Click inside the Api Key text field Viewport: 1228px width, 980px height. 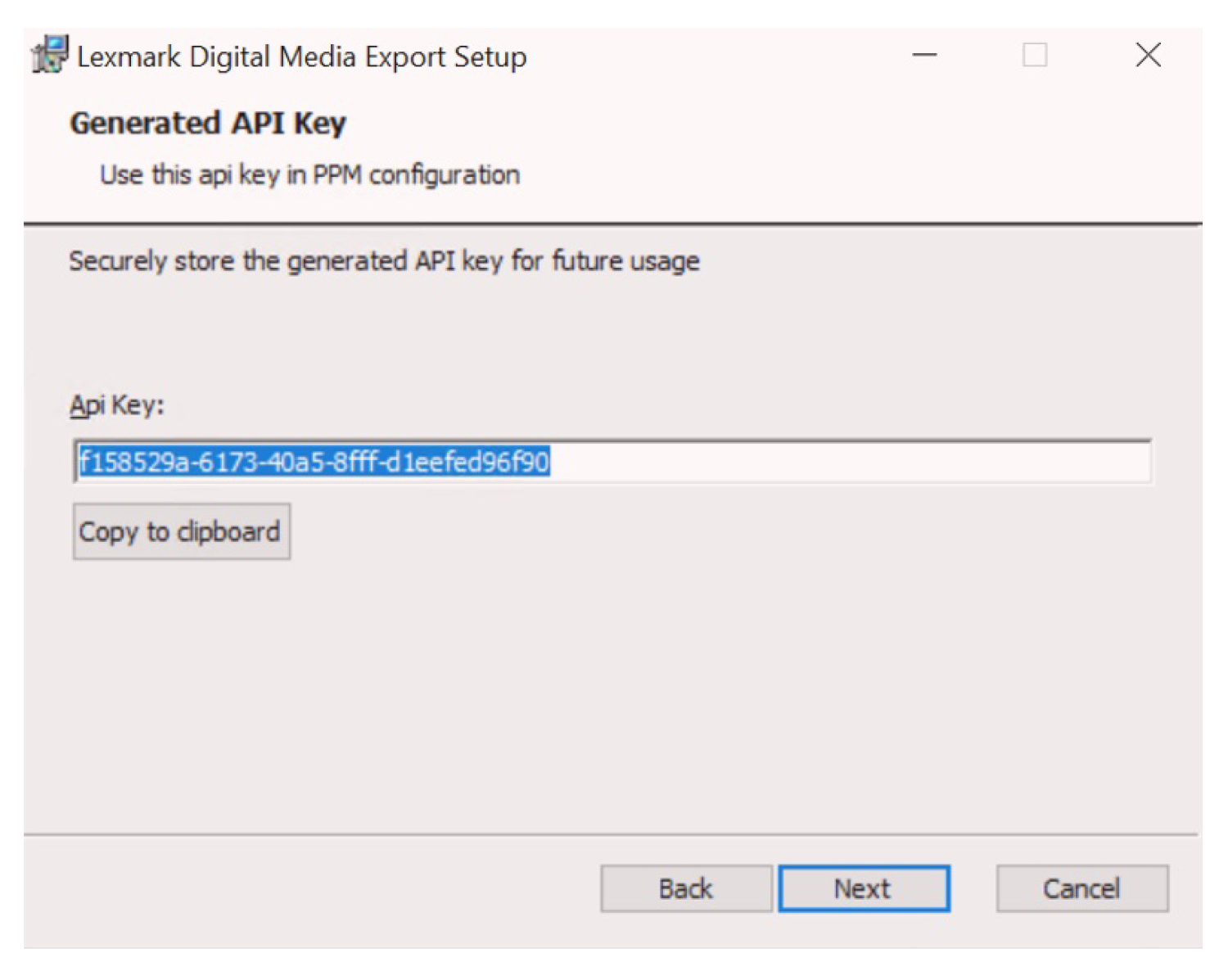612,462
